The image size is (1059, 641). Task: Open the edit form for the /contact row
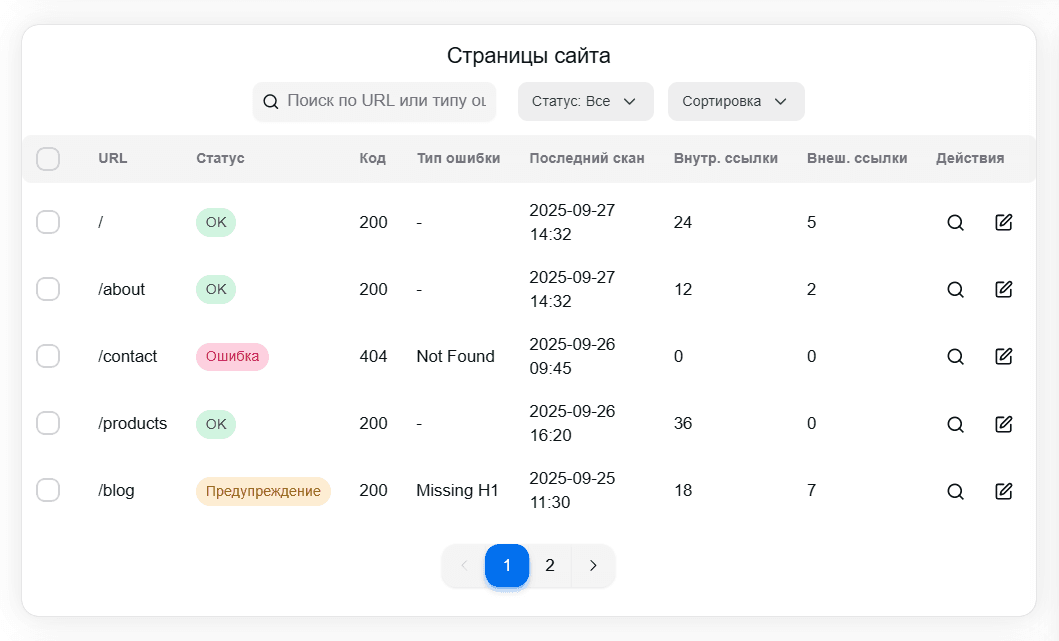1003,356
